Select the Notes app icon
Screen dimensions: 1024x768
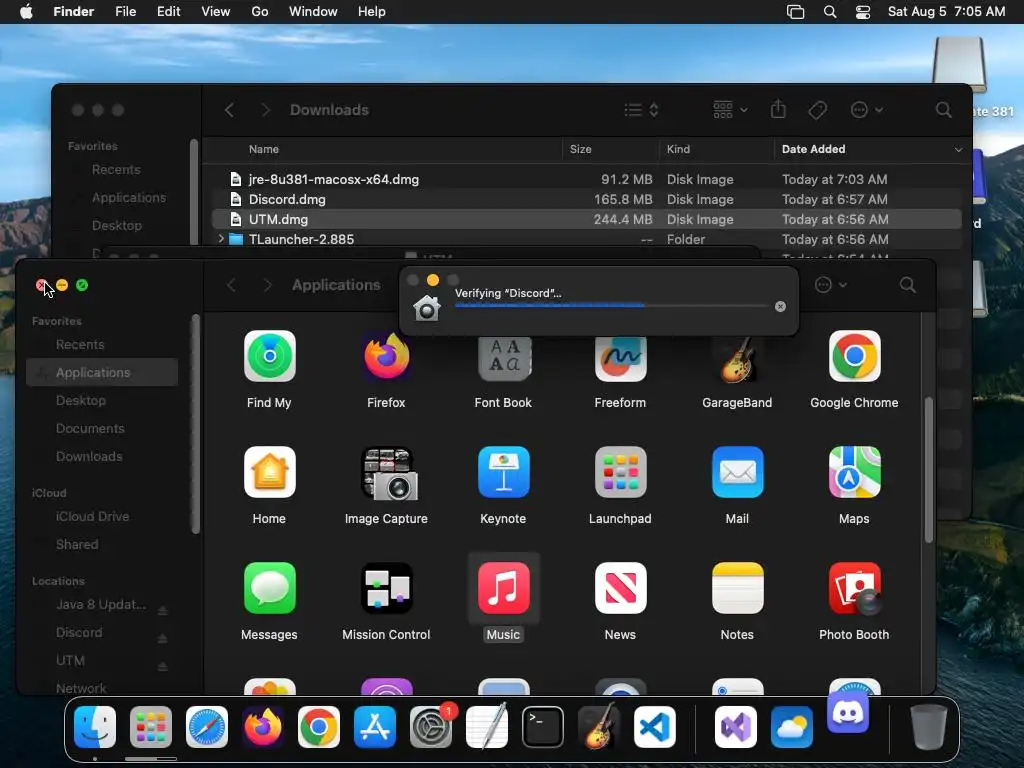[x=737, y=588]
